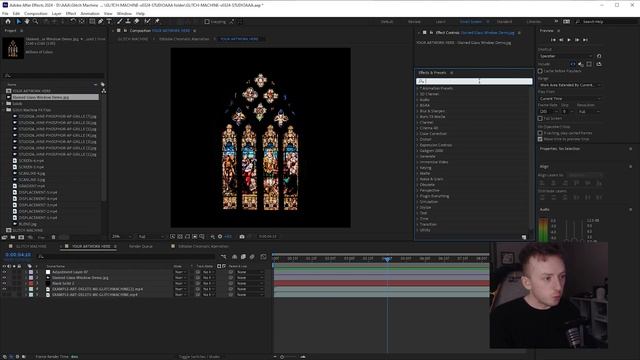
Task: Jump to last frame in Preview panel
Action: coord(585,40)
